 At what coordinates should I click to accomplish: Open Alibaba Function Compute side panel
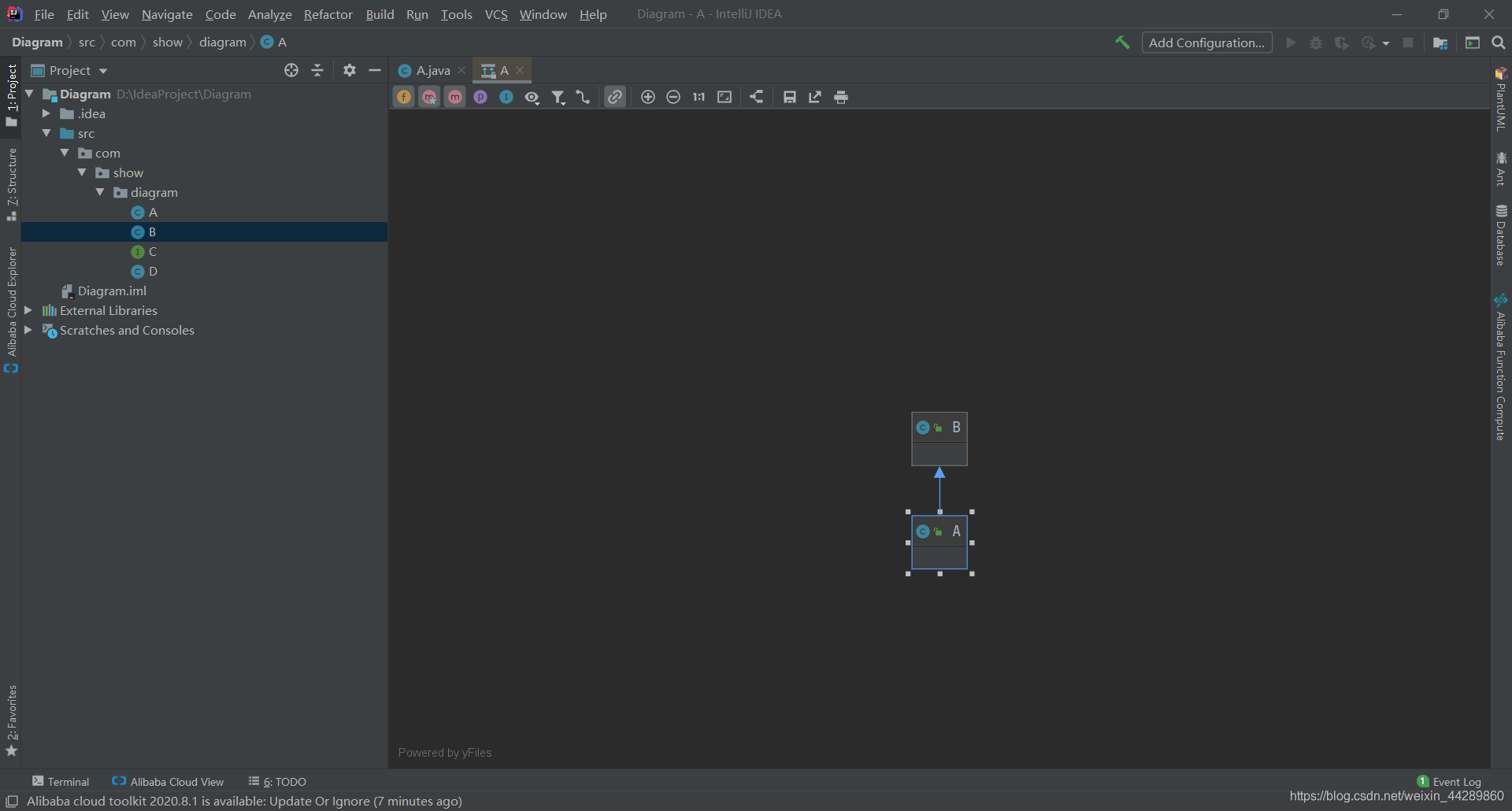(1501, 366)
